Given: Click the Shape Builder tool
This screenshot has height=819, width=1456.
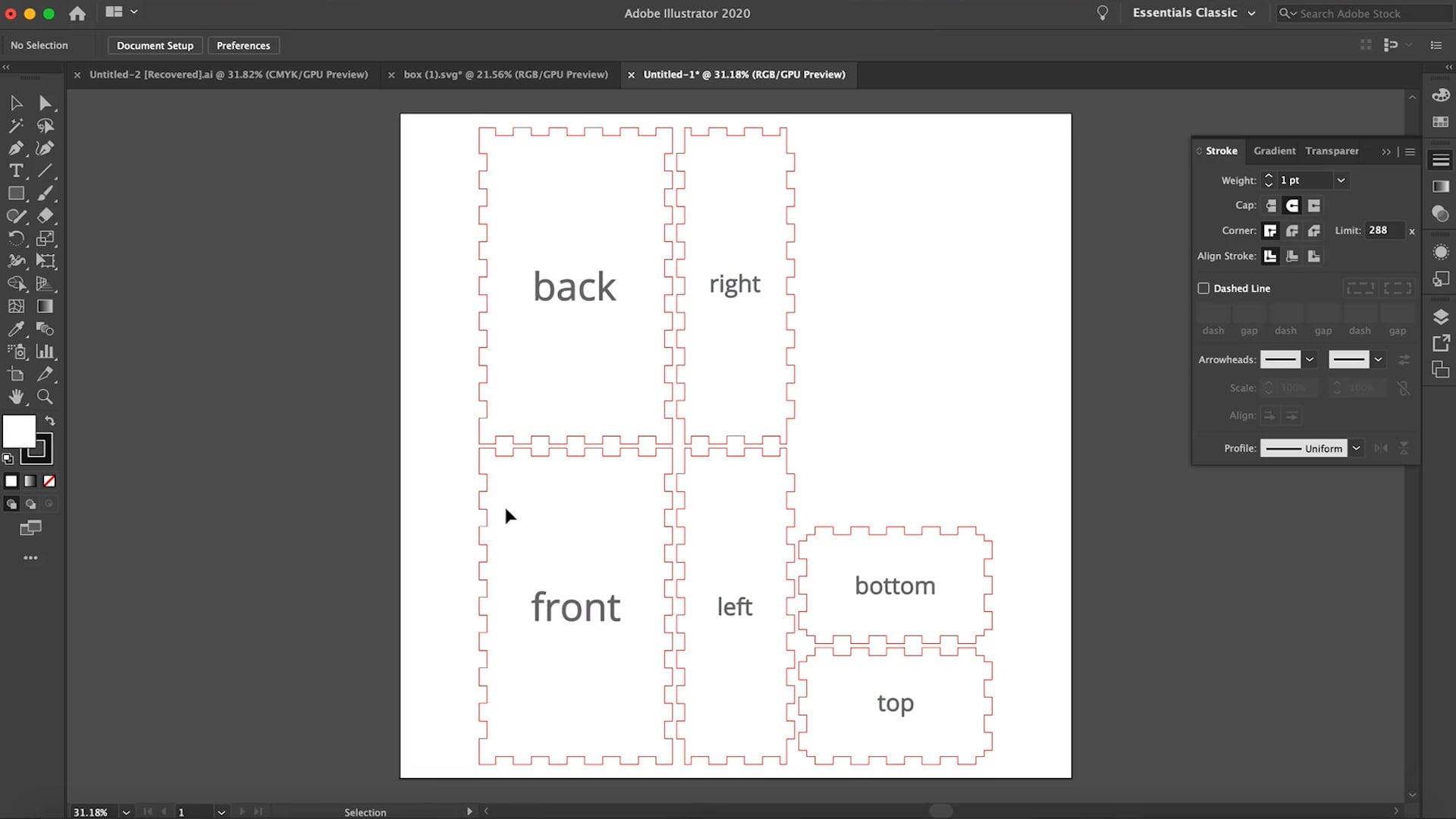Looking at the screenshot, I should pyautogui.click(x=17, y=283).
